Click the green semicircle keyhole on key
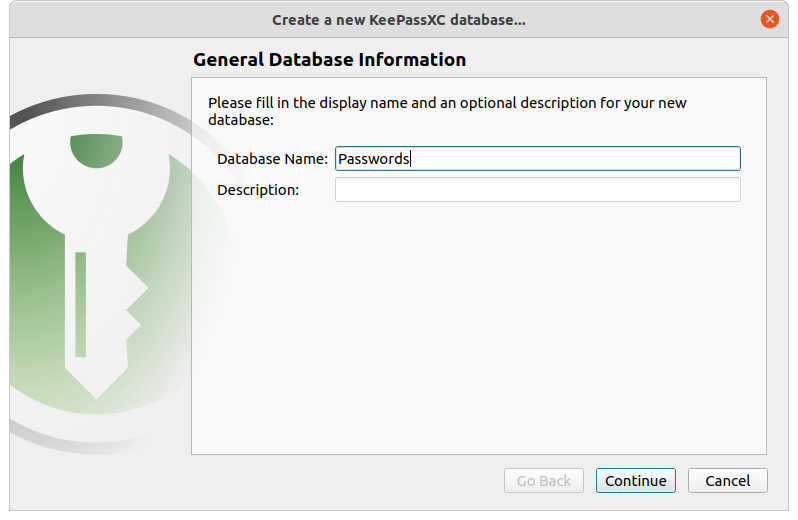 pyautogui.click(x=96, y=151)
